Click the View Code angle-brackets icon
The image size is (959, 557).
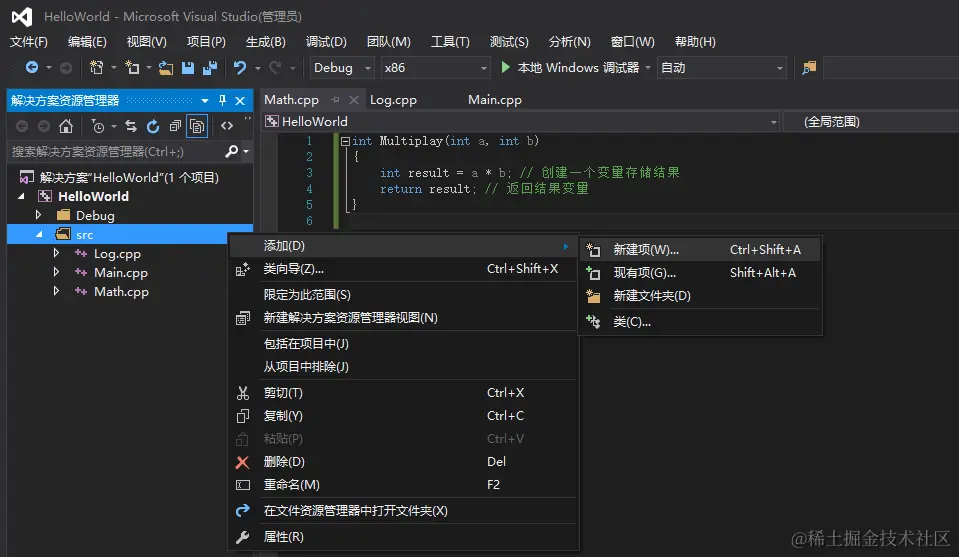pos(227,126)
